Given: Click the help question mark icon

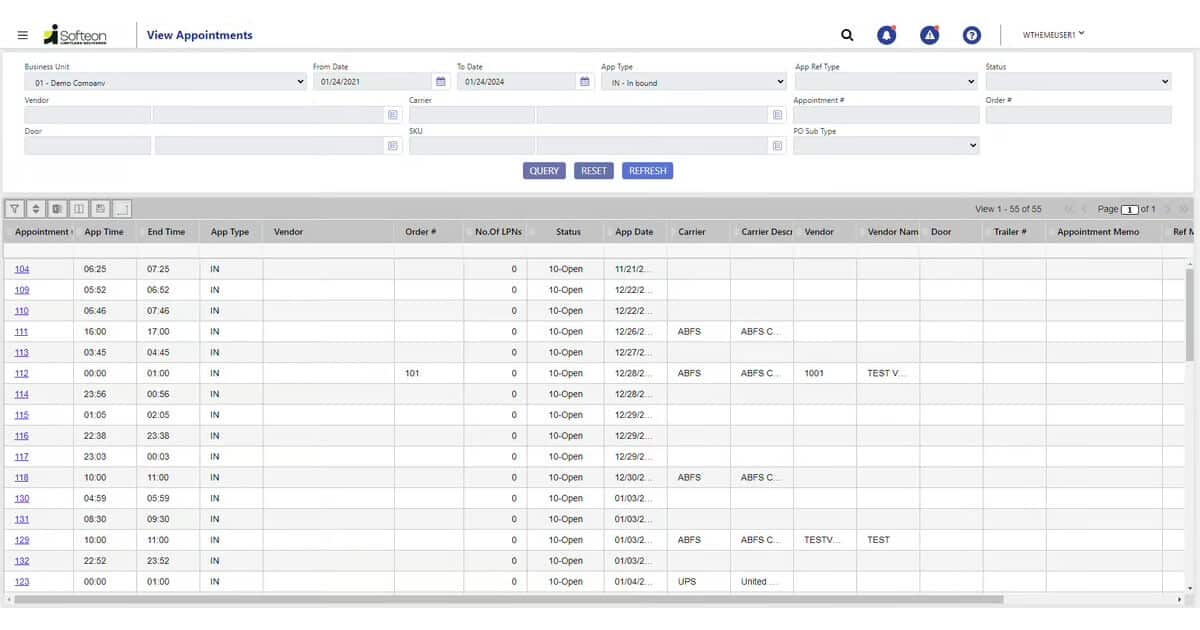Looking at the screenshot, I should point(971,35).
